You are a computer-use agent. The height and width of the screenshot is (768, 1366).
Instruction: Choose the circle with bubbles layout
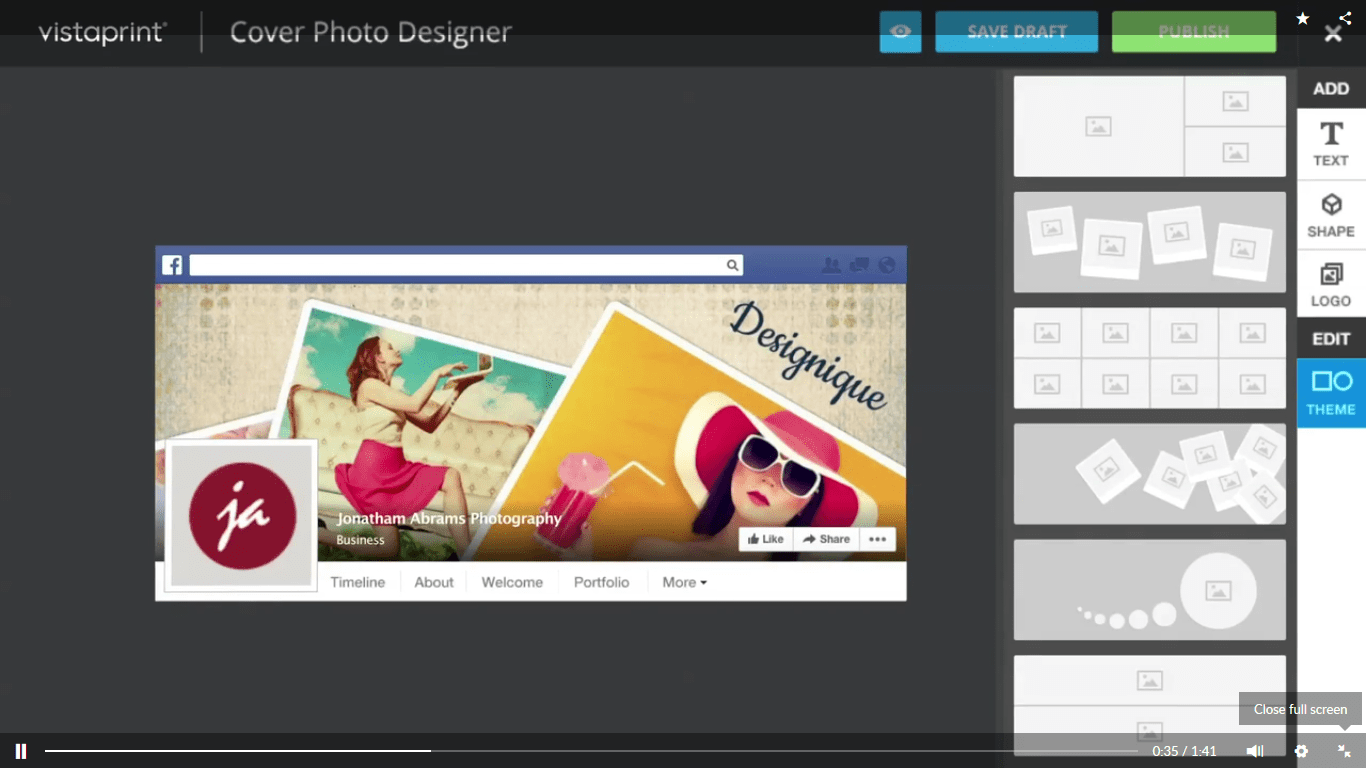[1150, 590]
